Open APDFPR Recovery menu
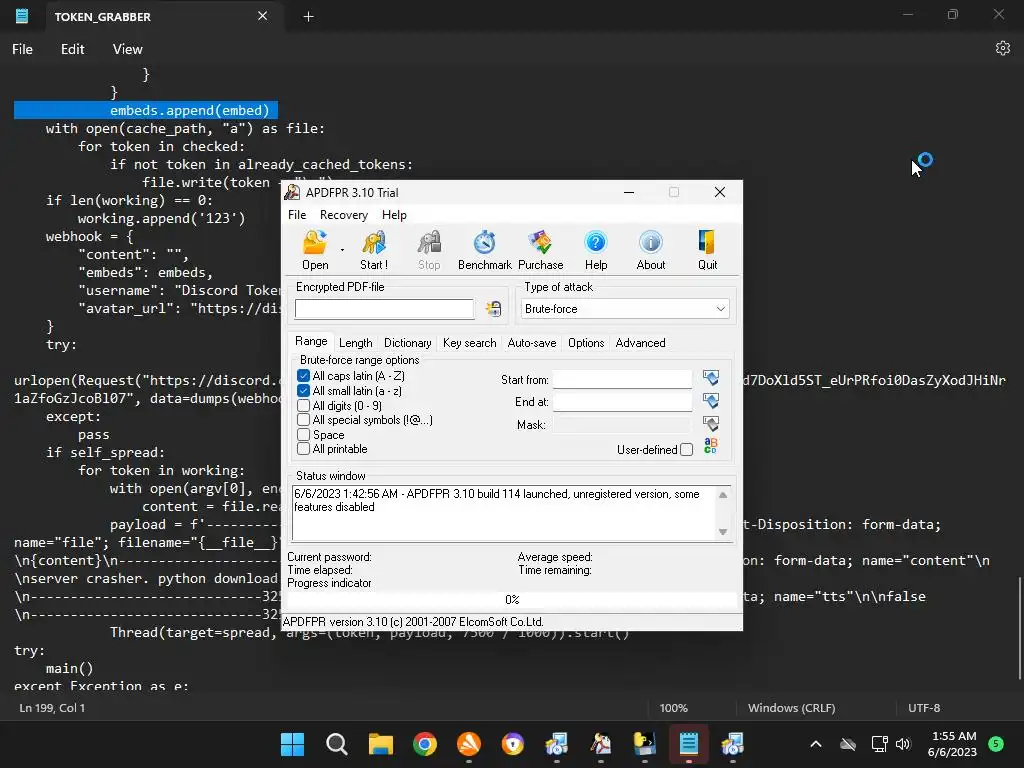The image size is (1024, 768). pos(344,215)
